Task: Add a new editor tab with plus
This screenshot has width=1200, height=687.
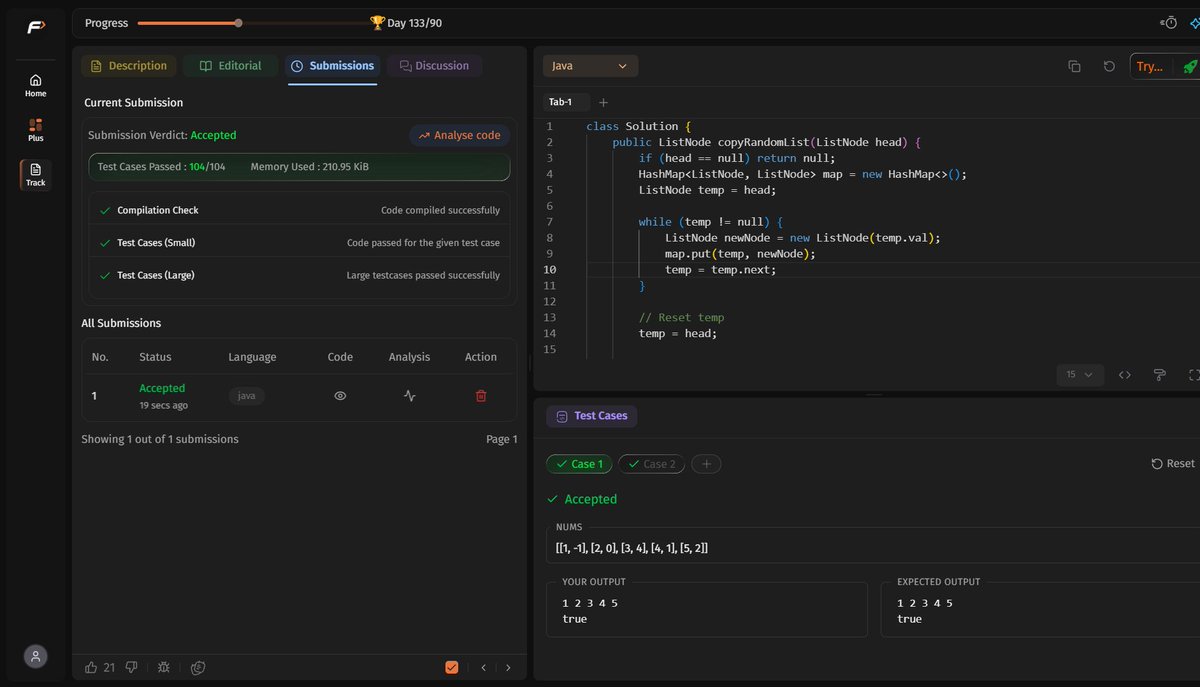Action: click(603, 102)
